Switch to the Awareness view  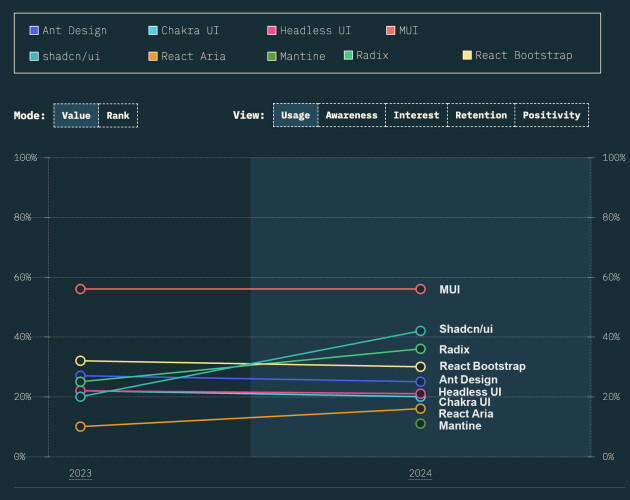click(352, 115)
